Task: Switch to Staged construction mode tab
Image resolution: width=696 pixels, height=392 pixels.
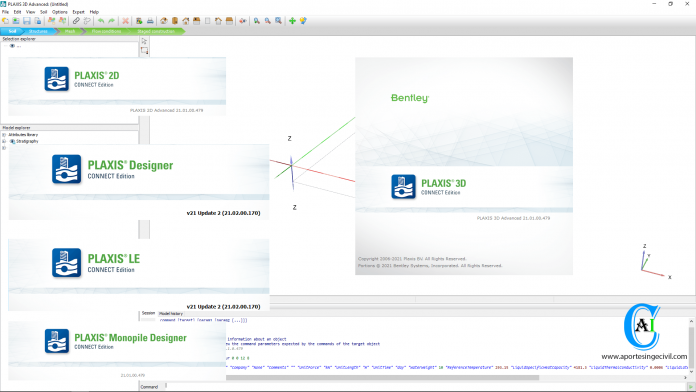Action: 156,32
